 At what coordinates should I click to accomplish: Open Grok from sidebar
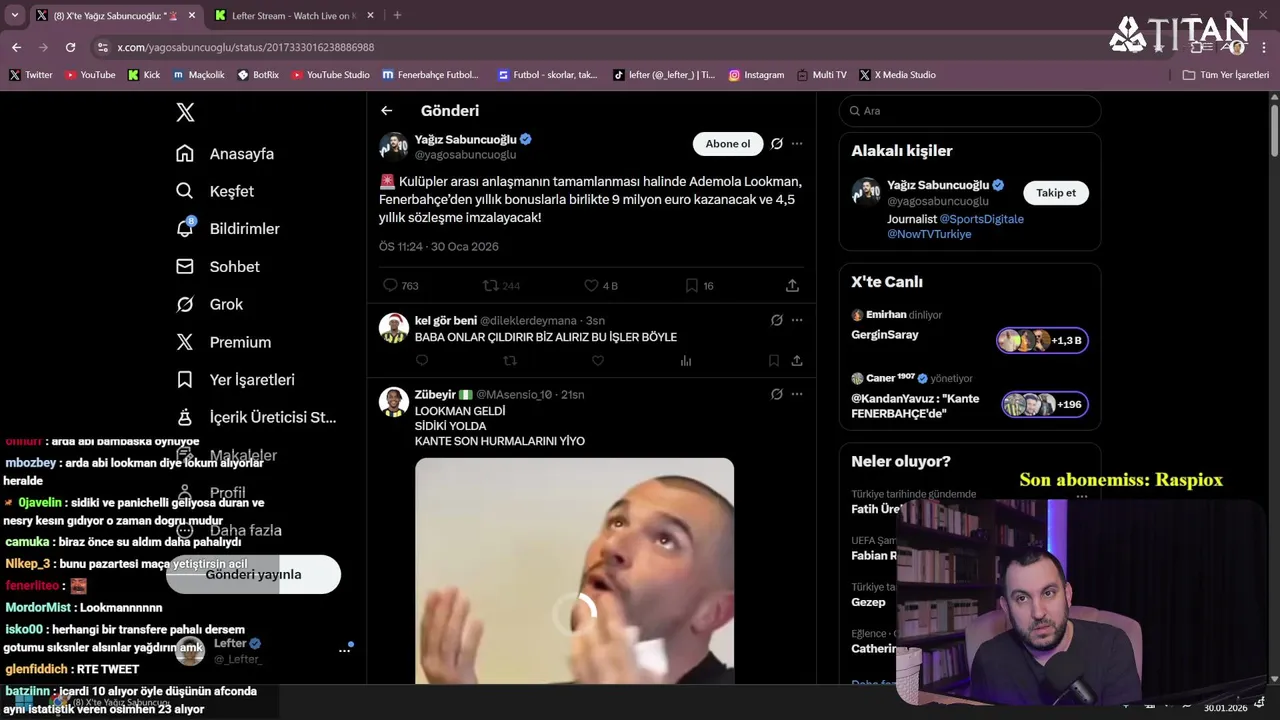click(209, 304)
